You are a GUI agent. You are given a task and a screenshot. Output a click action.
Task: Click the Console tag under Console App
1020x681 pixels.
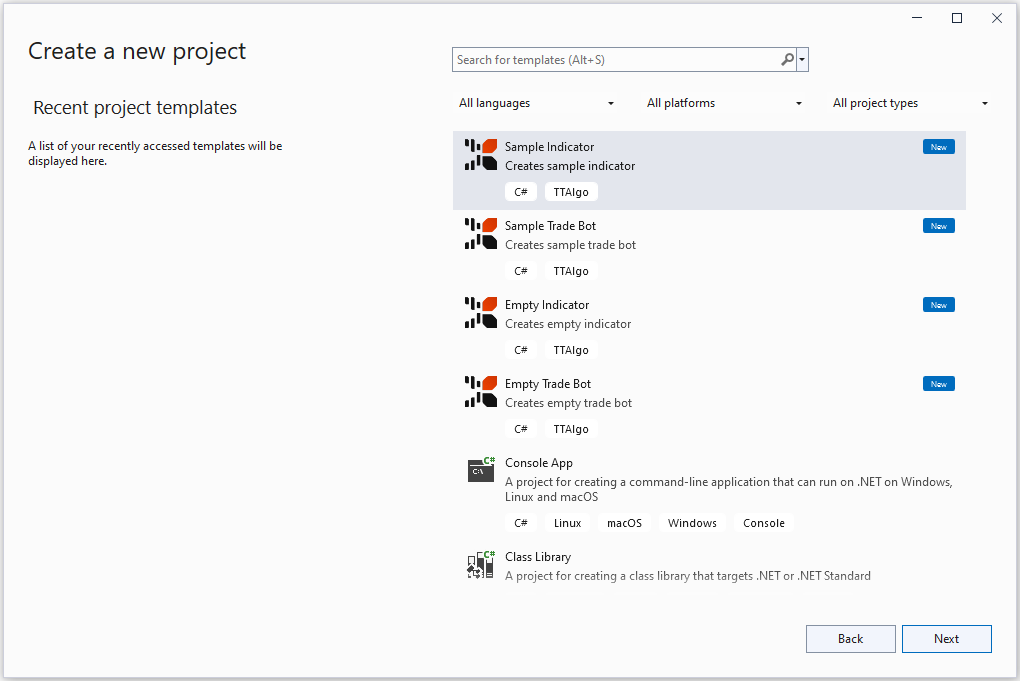pos(764,523)
